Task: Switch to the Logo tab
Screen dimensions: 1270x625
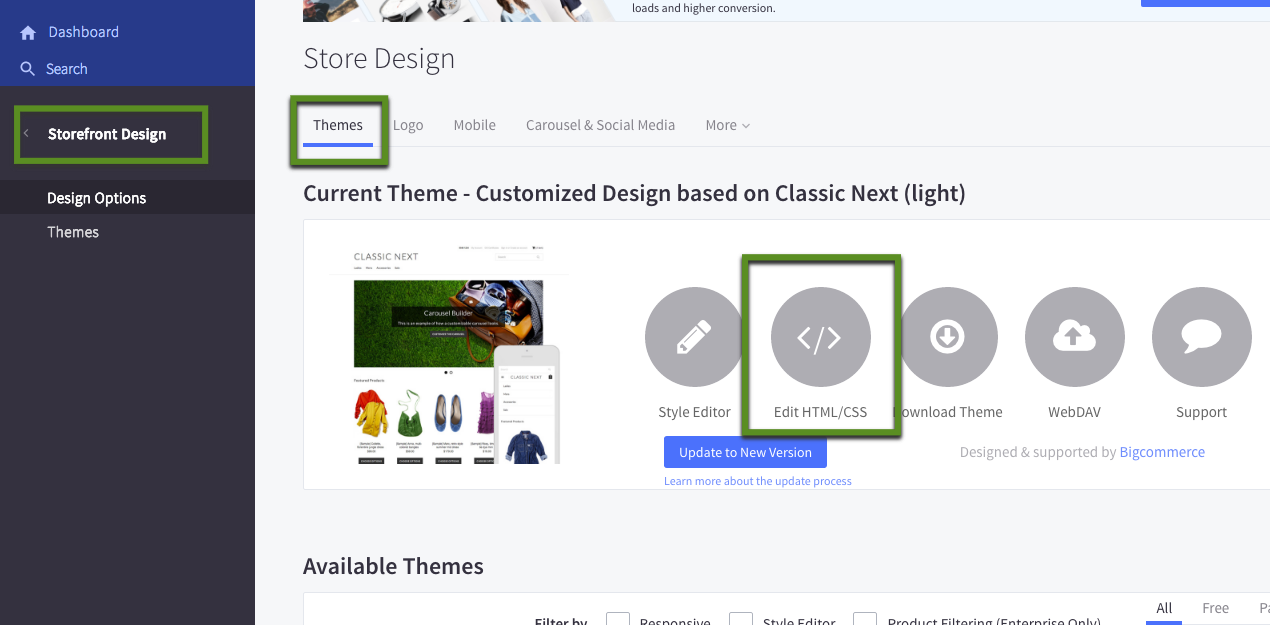Action: pyautogui.click(x=408, y=125)
